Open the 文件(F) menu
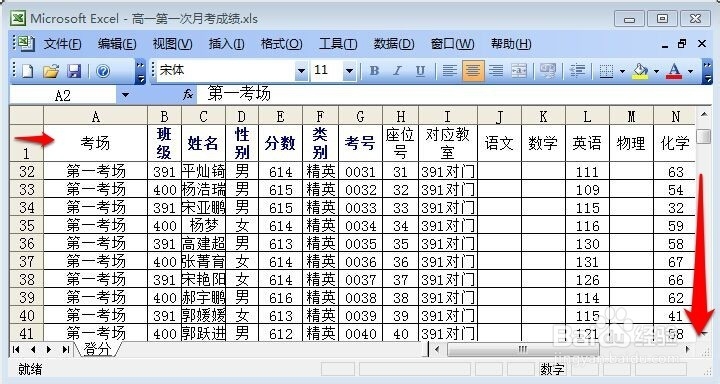Screen dimensions: 720x384 (x=62, y=44)
